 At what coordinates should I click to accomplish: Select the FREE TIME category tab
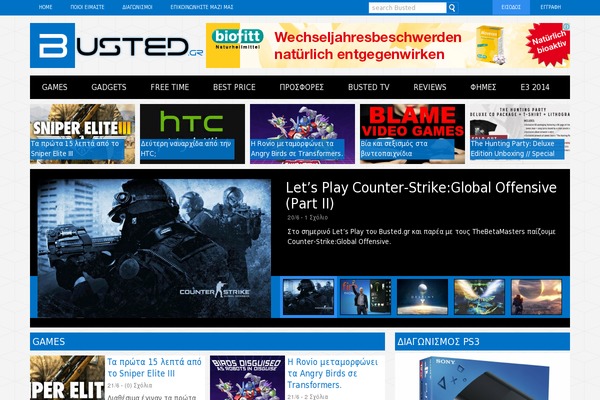coord(170,87)
